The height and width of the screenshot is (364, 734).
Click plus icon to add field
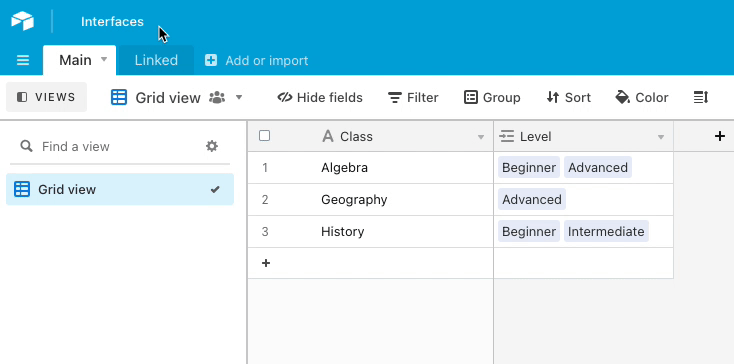pos(720,136)
